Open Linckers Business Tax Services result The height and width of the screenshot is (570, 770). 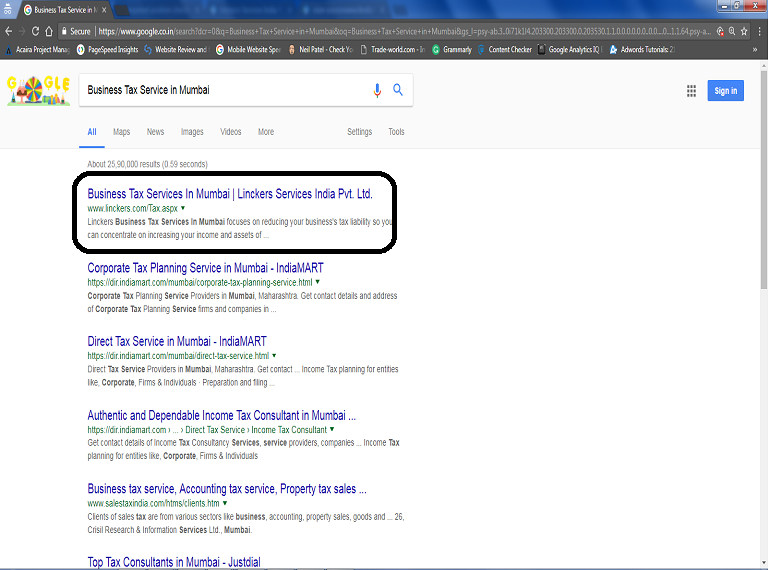click(x=230, y=194)
